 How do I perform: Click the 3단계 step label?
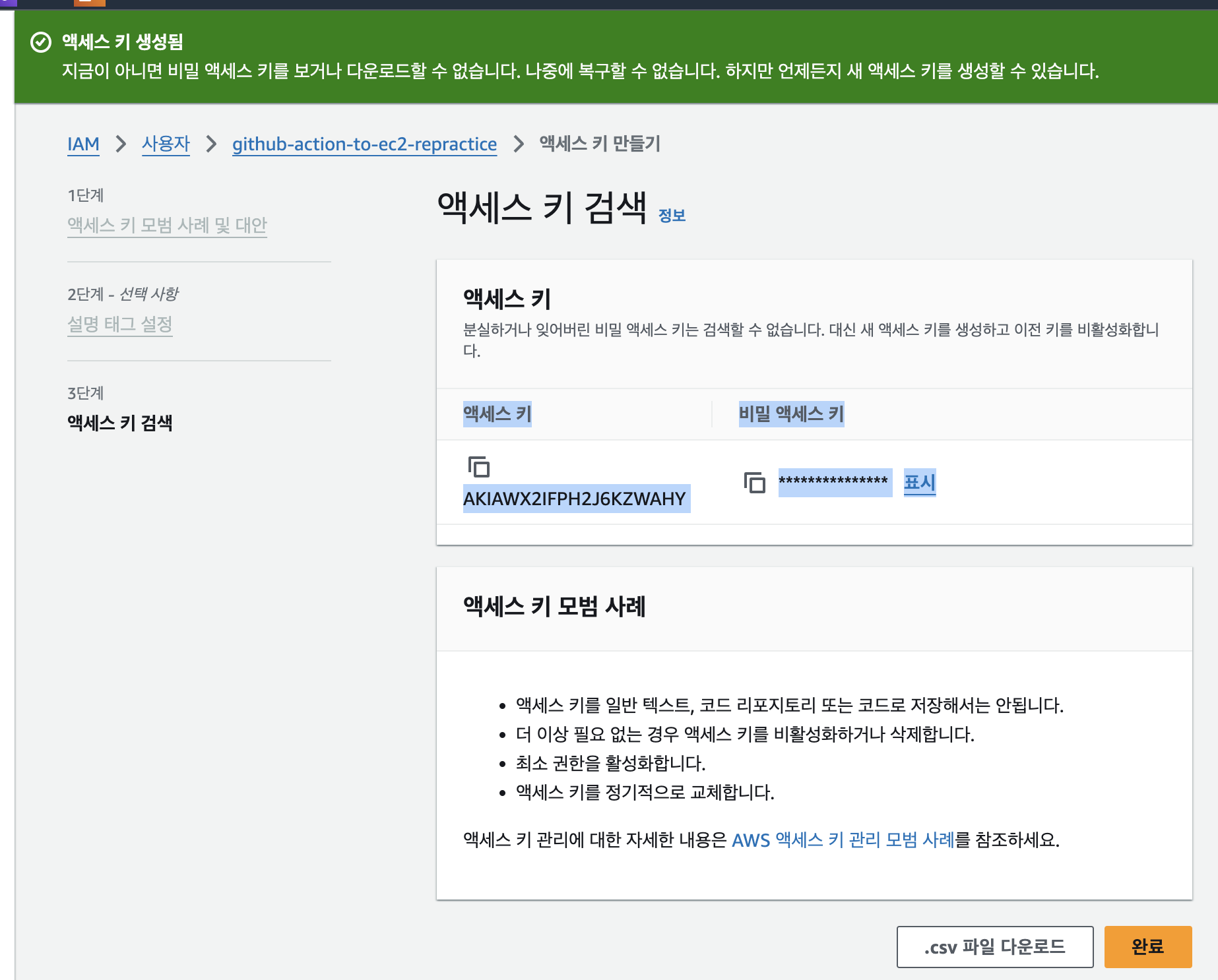[x=86, y=393]
